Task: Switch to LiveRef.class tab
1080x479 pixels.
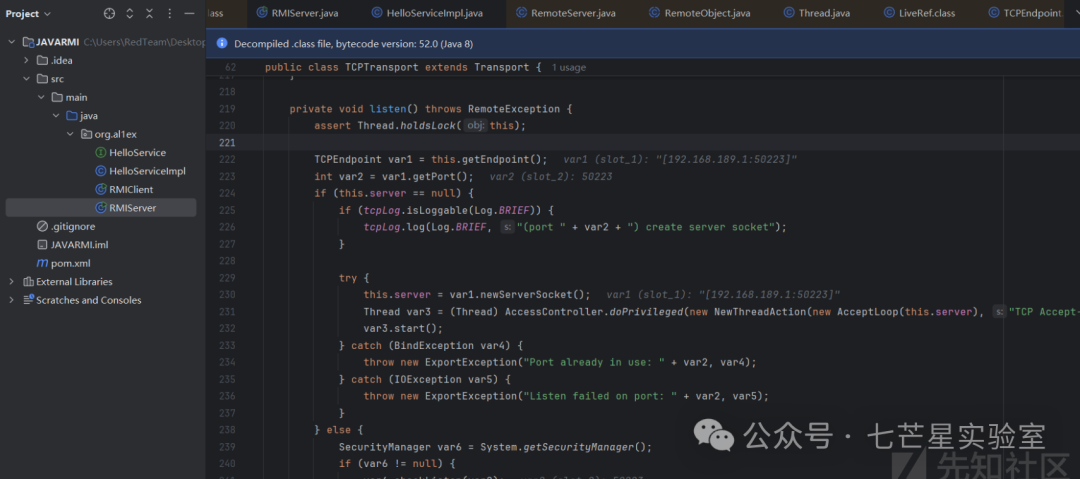Action: 920,13
